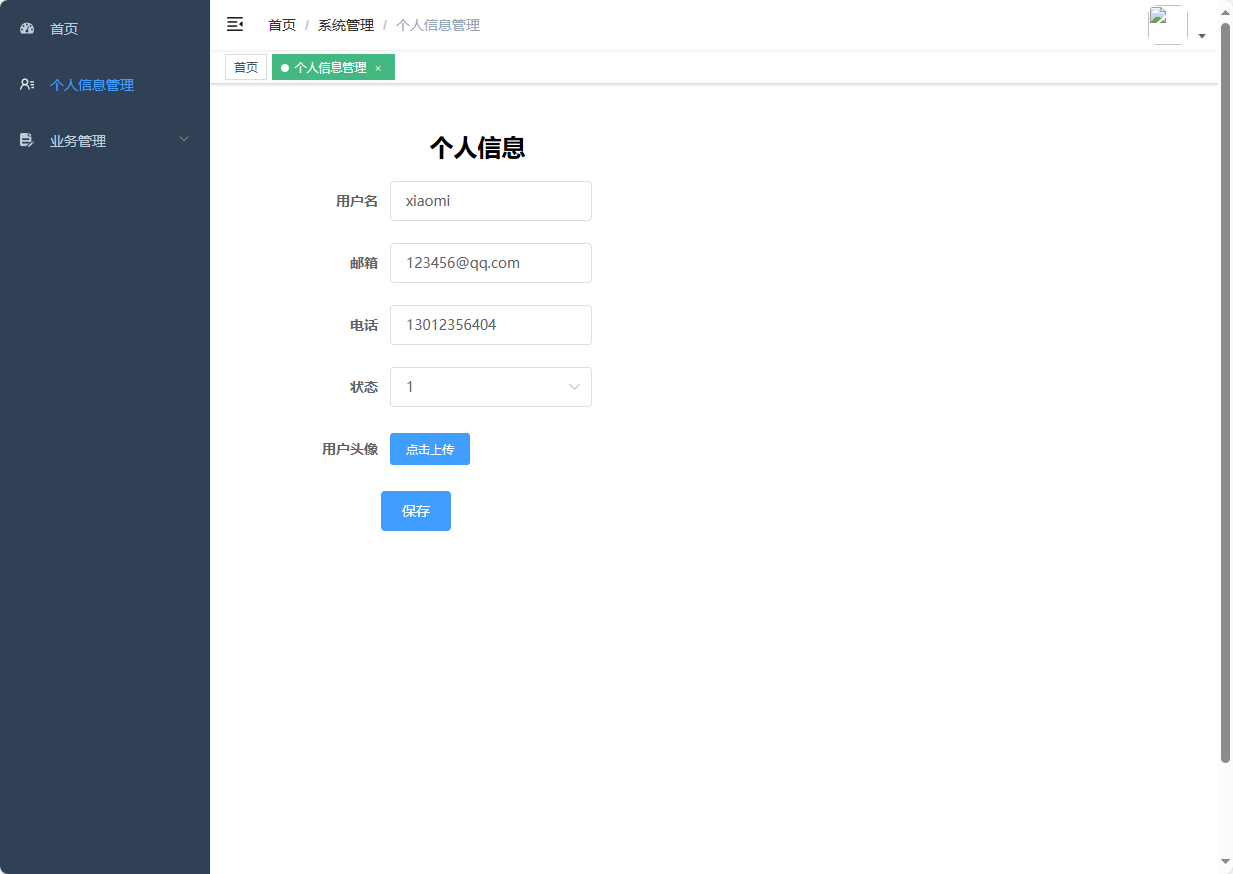Click the scroll-up arrow on the scrollbar
Viewport: 1233px width, 874px height.
pyautogui.click(x=1224, y=12)
